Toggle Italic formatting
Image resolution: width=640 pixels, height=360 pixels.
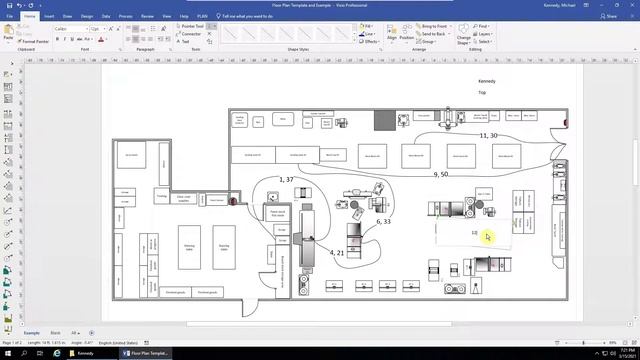(64, 39)
